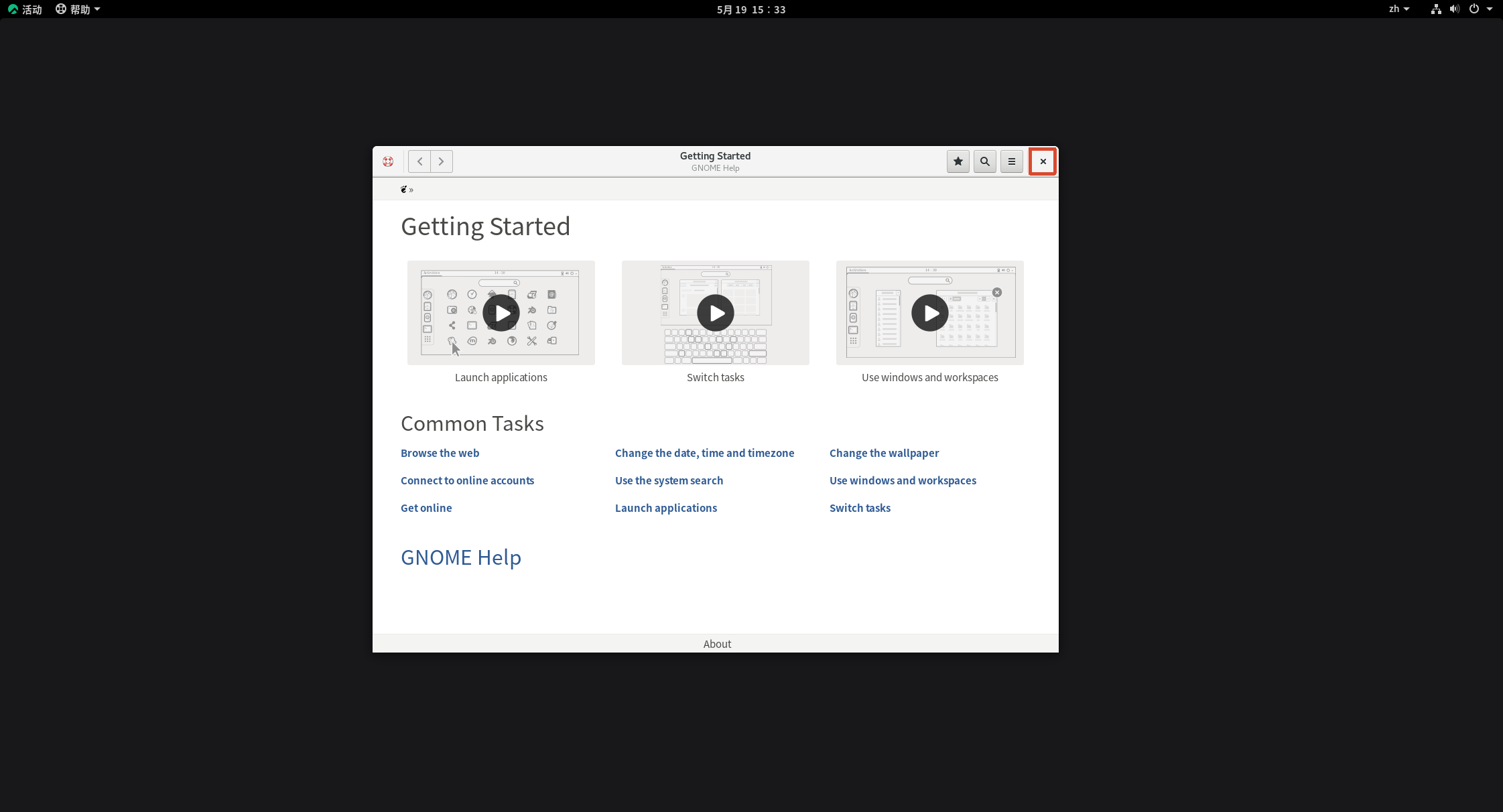The width and height of the screenshot is (1503, 812).
Task: Open Change the date, time and timezone
Action: (705, 454)
